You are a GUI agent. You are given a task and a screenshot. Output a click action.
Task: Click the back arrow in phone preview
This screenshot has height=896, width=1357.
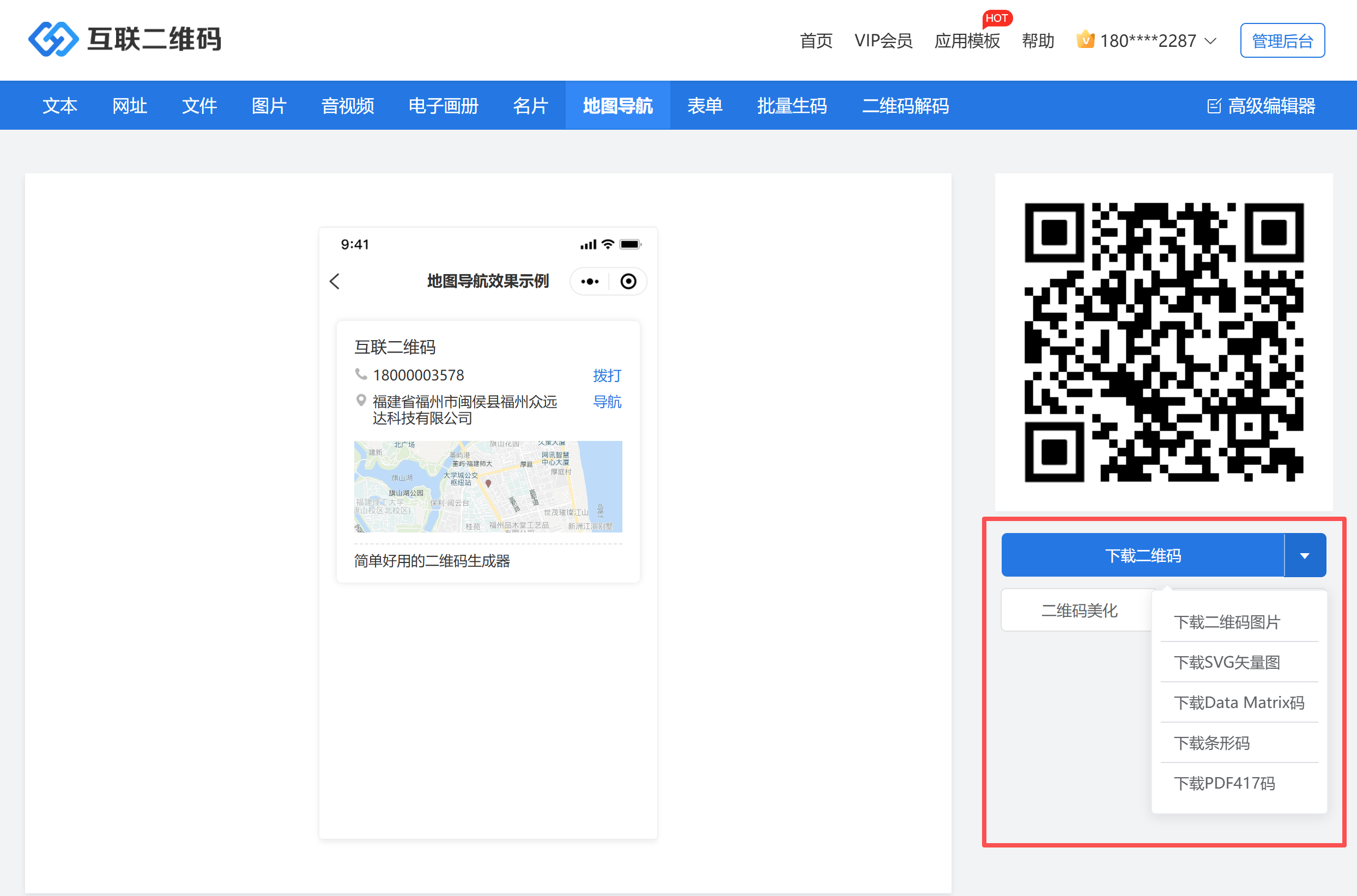tap(335, 281)
